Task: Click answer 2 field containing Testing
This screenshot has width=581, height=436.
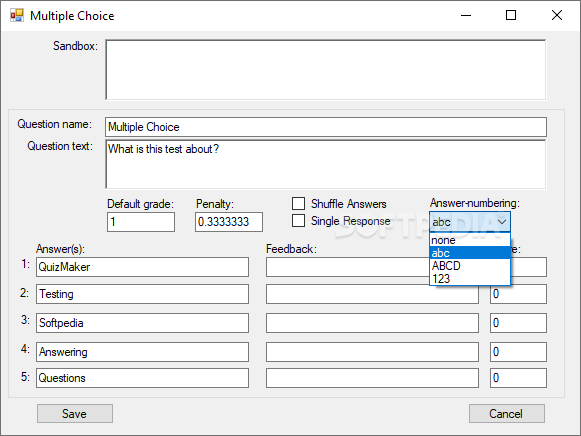Action: pos(142,294)
